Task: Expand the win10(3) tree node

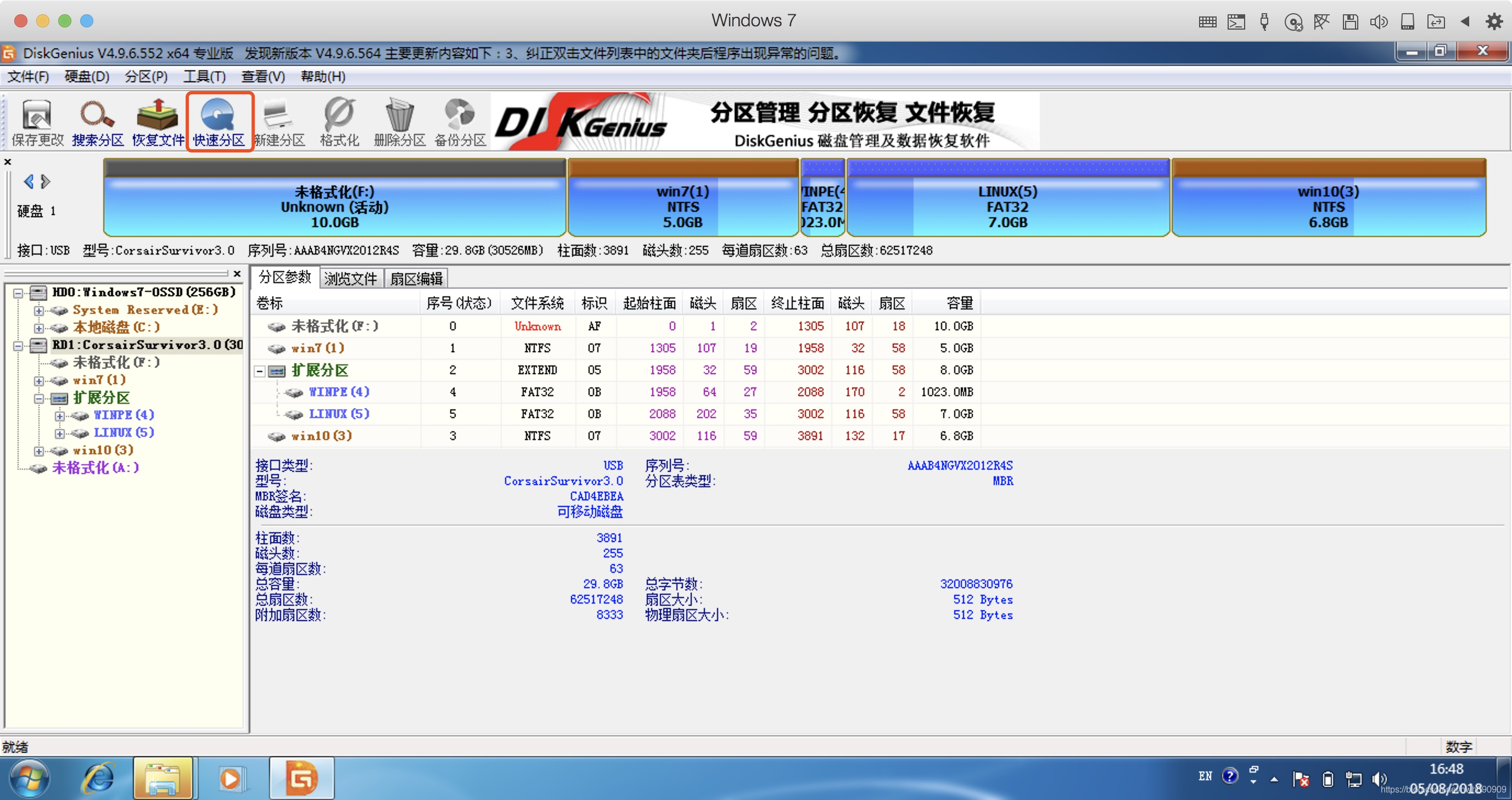Action: (x=39, y=451)
